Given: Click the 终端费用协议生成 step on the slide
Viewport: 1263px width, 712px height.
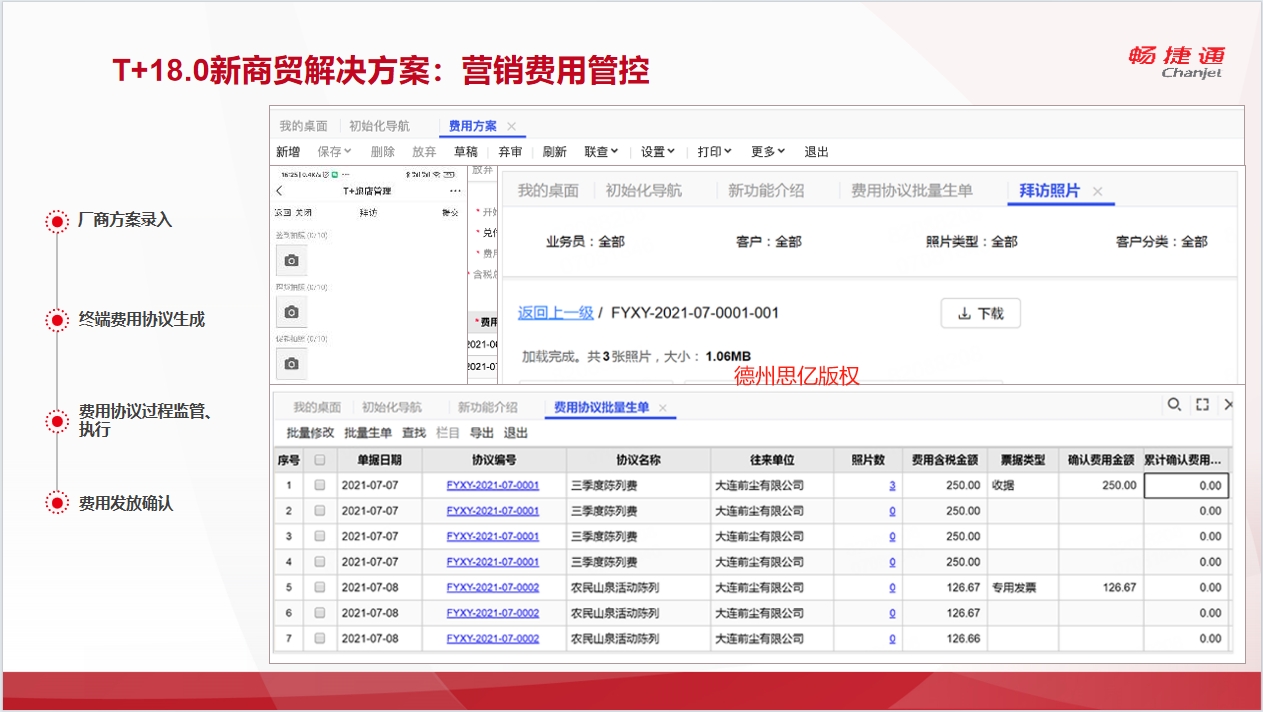Looking at the screenshot, I should (142, 320).
